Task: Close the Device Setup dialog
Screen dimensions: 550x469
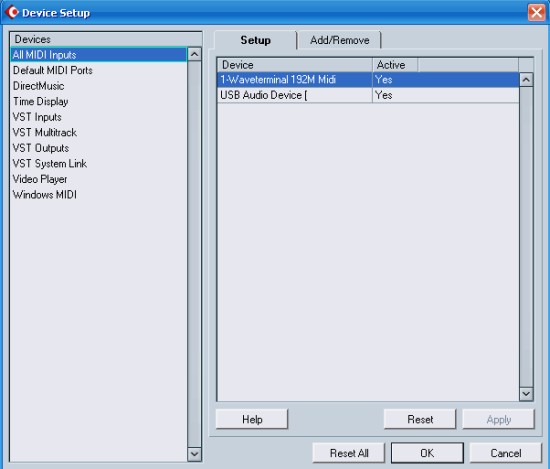Action: coord(536,13)
